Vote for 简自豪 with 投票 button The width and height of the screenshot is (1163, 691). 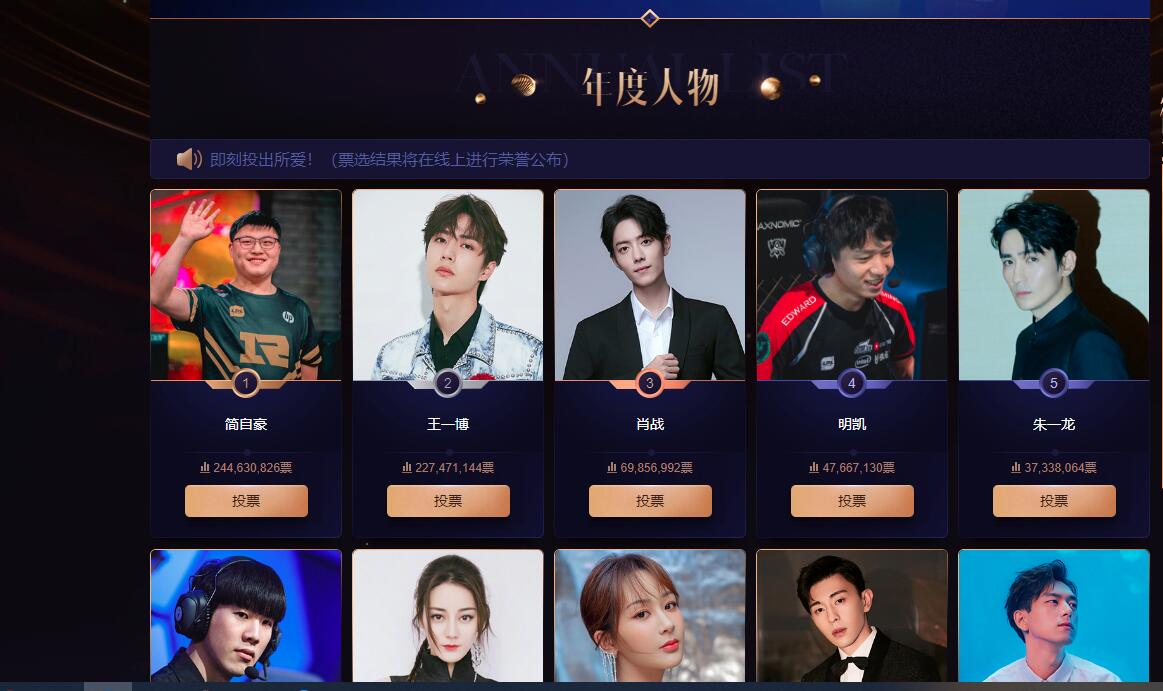click(246, 501)
